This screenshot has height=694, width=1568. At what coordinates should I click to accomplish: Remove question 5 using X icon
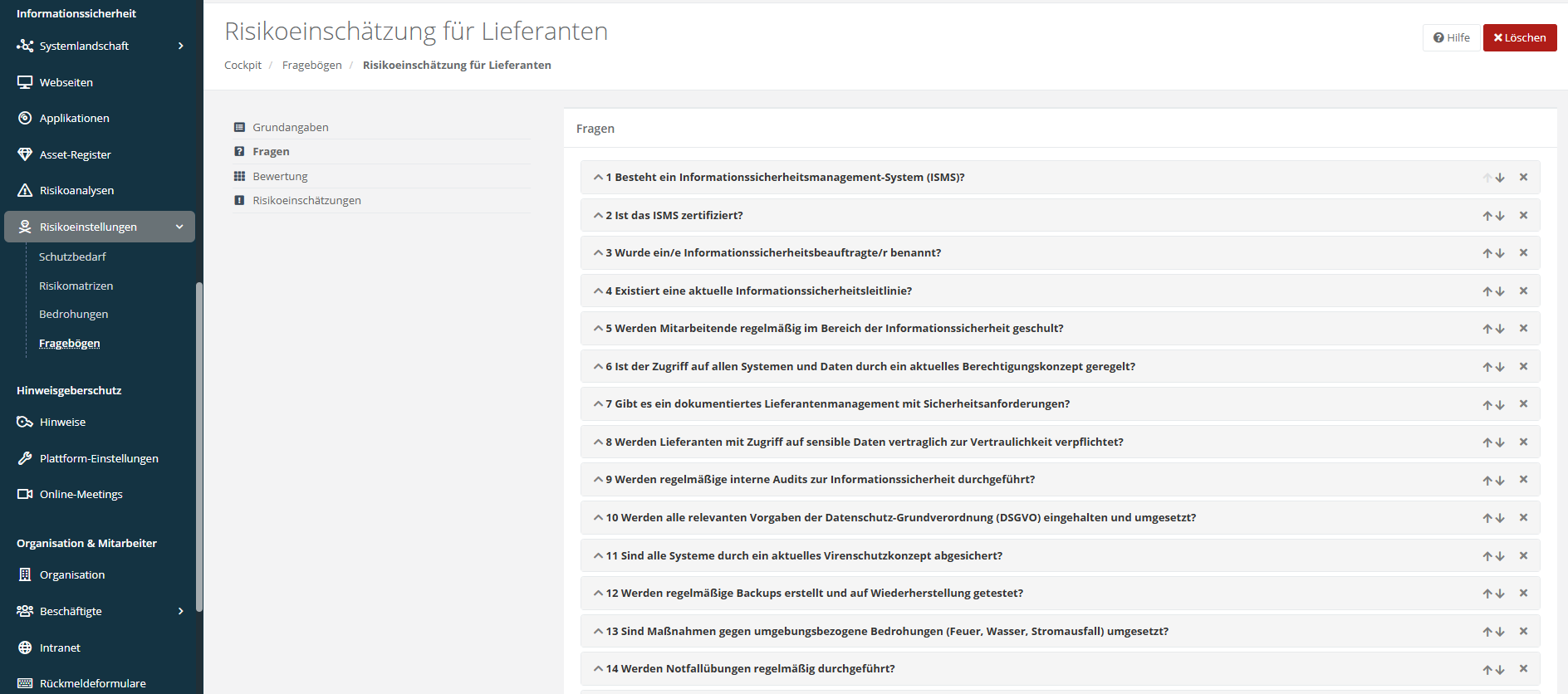[1523, 328]
